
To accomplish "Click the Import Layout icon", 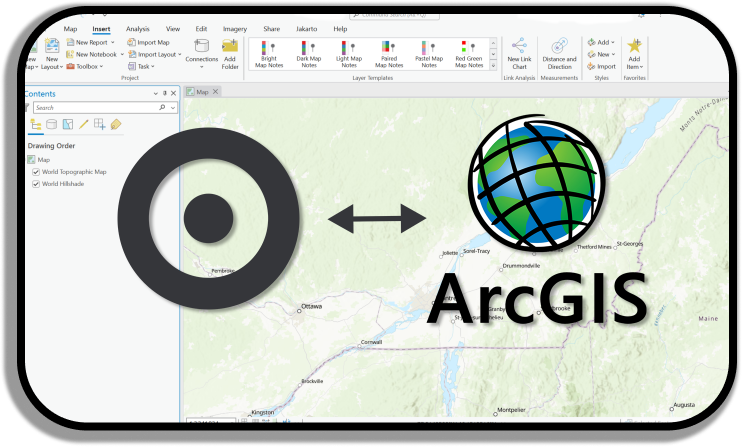I will [x=132, y=54].
